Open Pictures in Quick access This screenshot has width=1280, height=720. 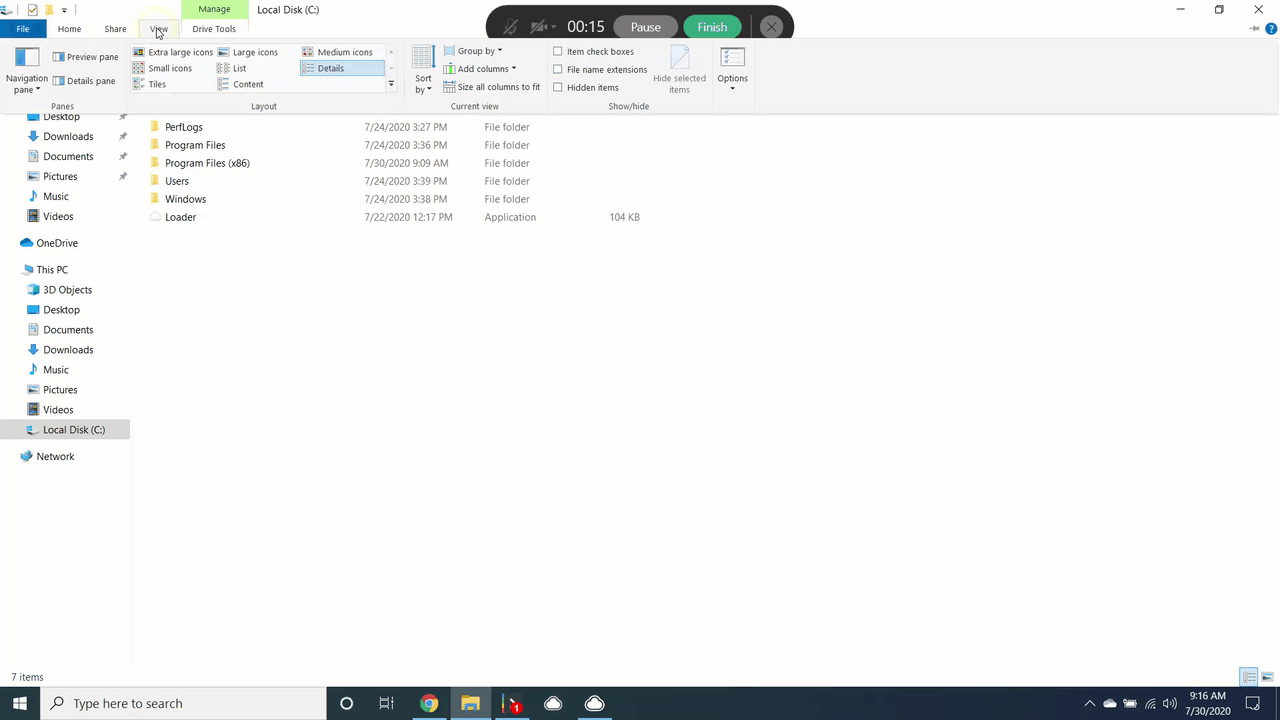[x=60, y=176]
